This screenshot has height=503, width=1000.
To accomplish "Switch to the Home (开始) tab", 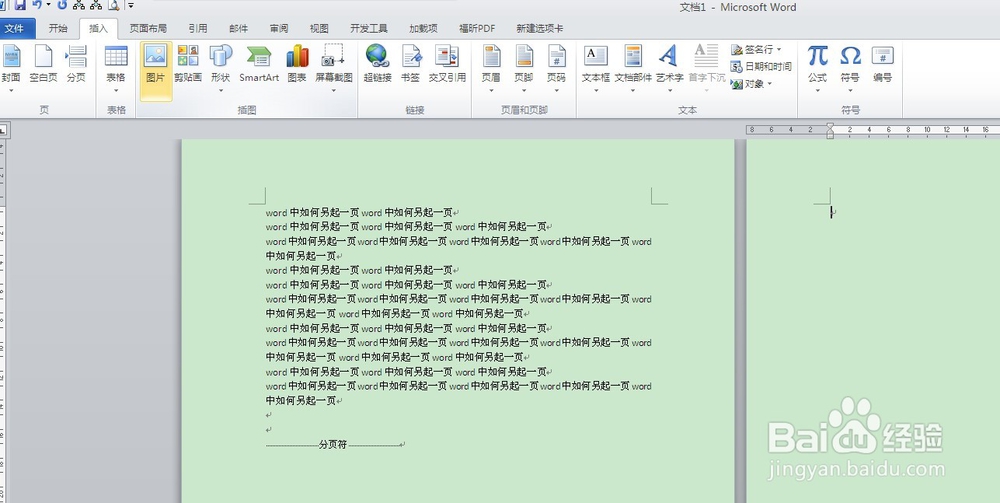I will coord(57,28).
